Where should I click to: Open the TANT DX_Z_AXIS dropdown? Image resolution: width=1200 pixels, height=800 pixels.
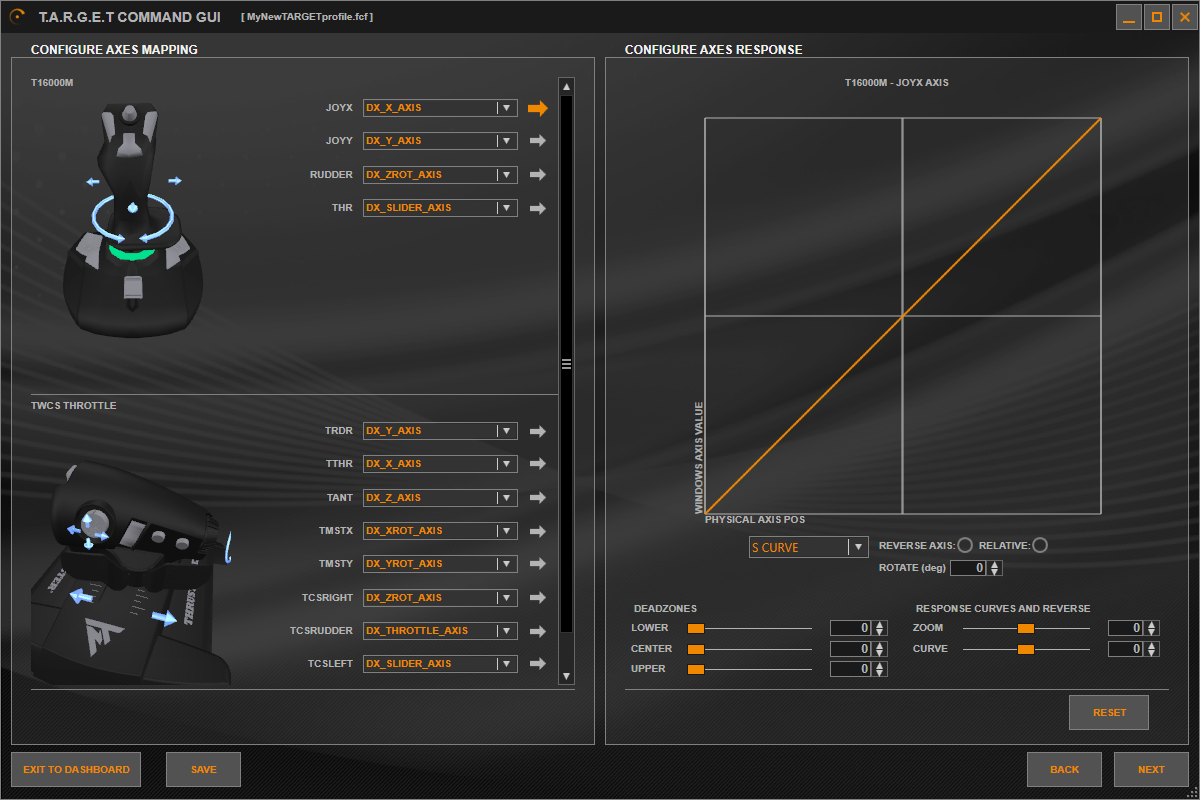click(x=440, y=498)
